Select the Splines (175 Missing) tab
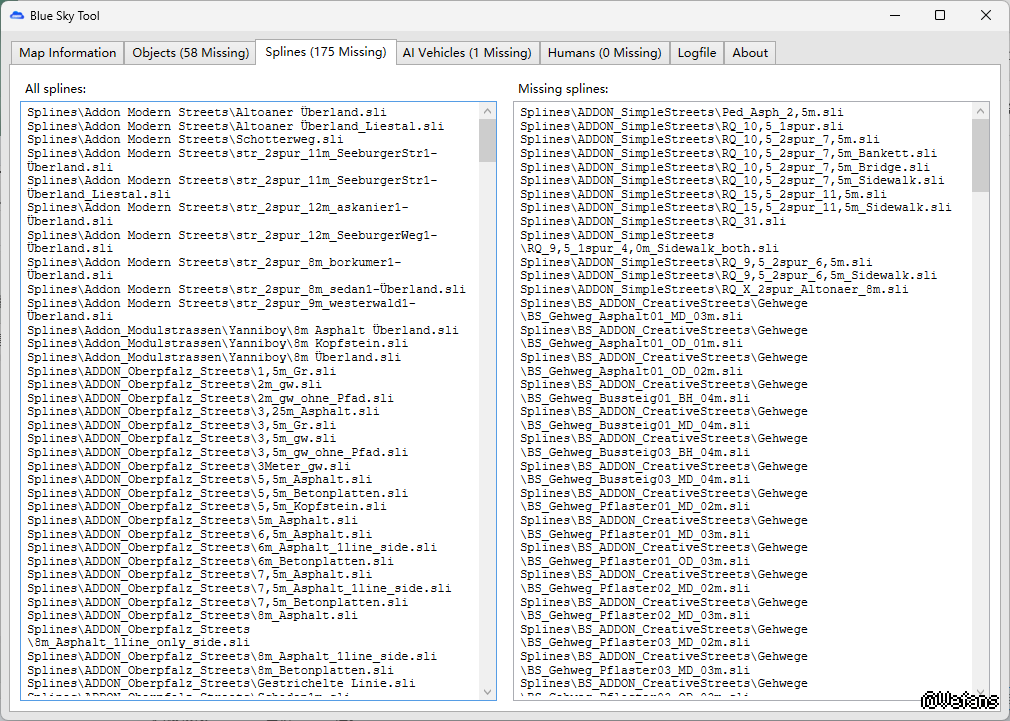1010x721 pixels. point(325,52)
